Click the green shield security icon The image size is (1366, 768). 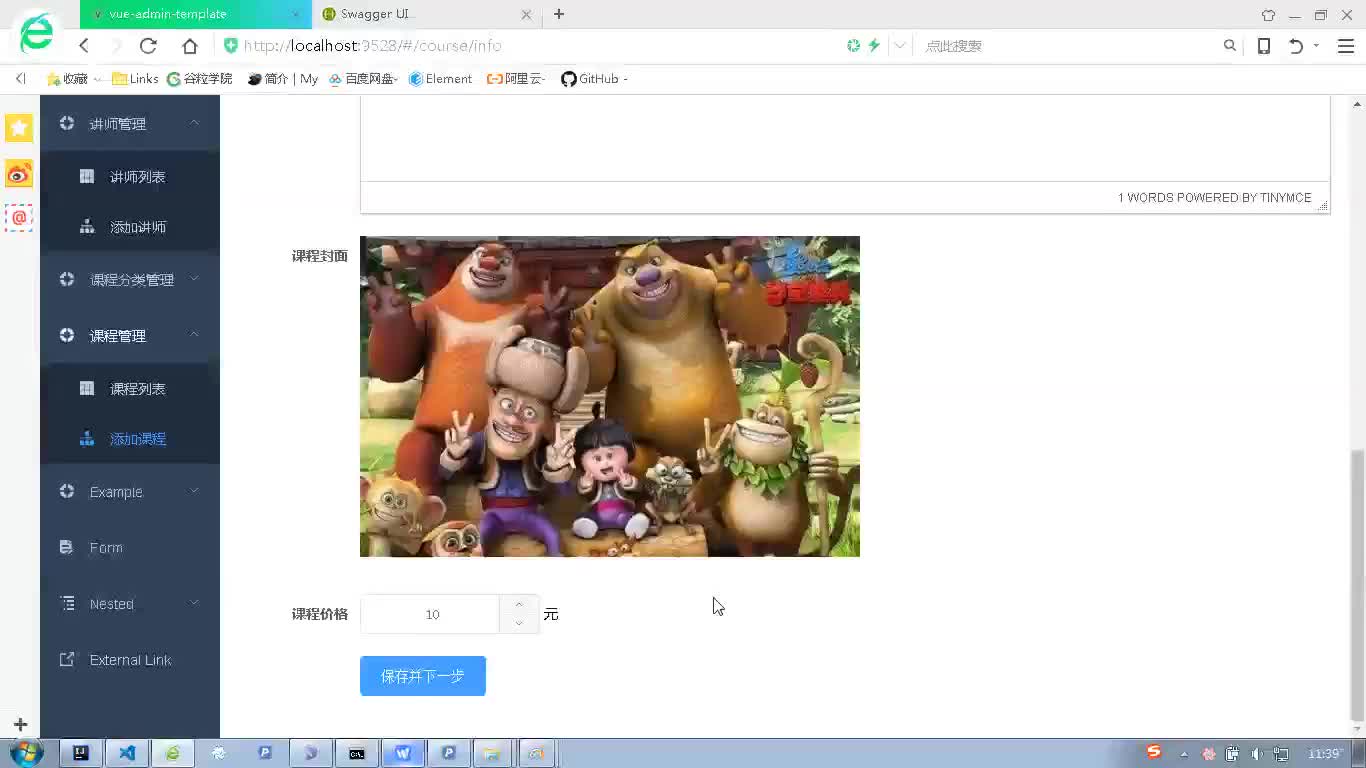coord(230,46)
